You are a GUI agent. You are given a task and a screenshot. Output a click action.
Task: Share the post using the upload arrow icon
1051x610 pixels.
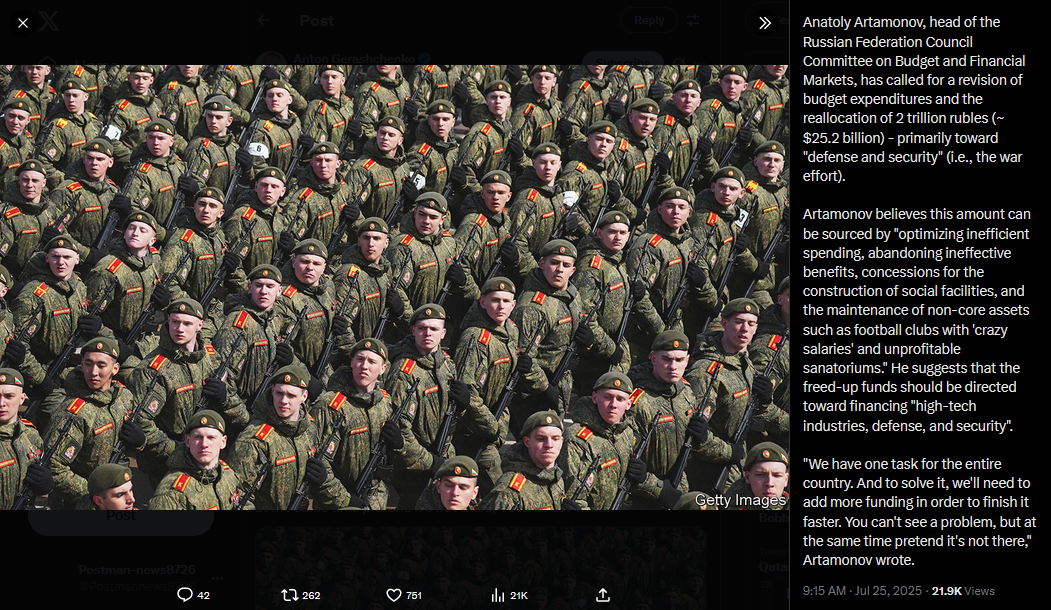(603, 595)
